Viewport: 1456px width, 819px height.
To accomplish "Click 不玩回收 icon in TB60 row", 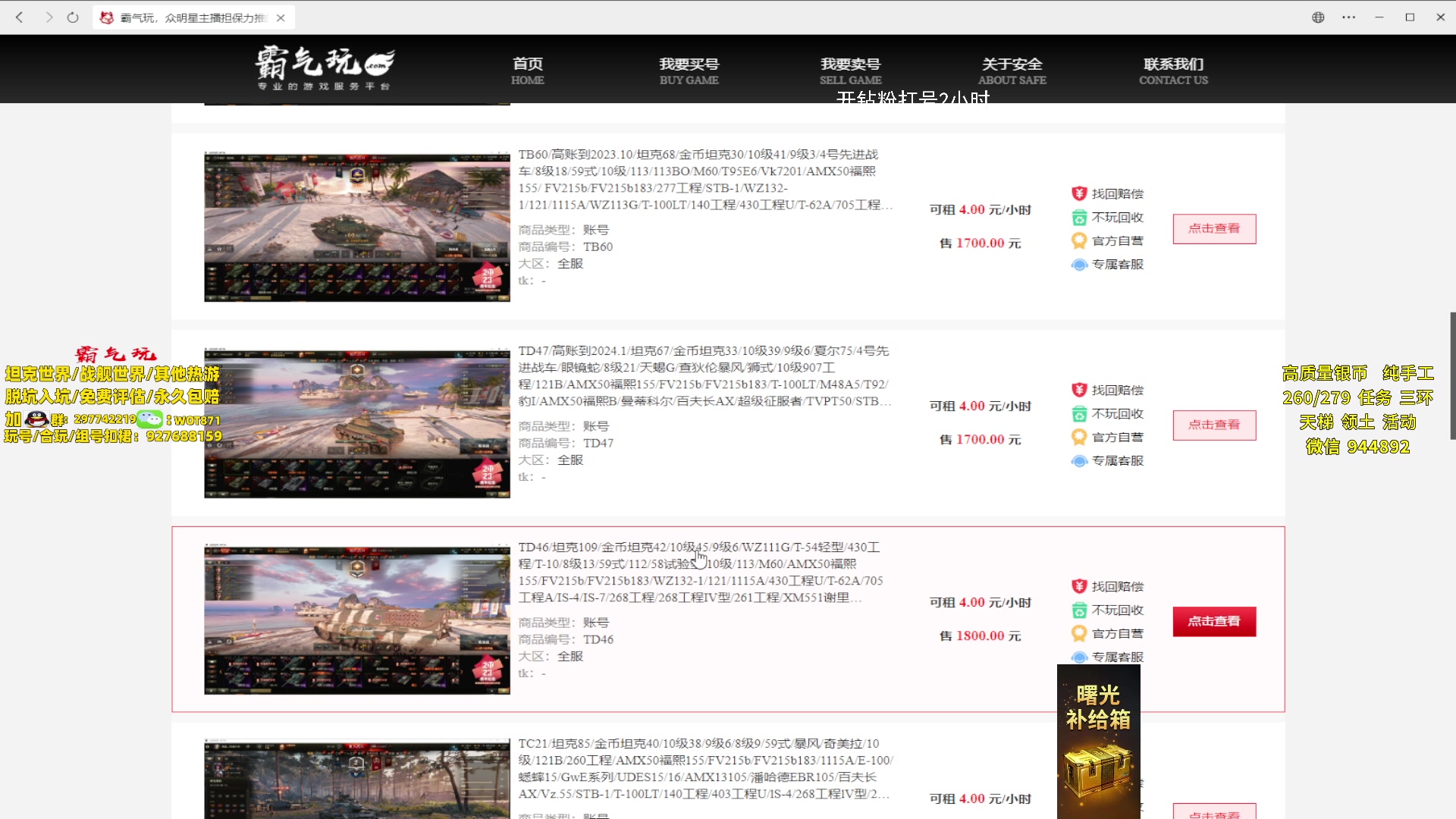I will 1079,218.
